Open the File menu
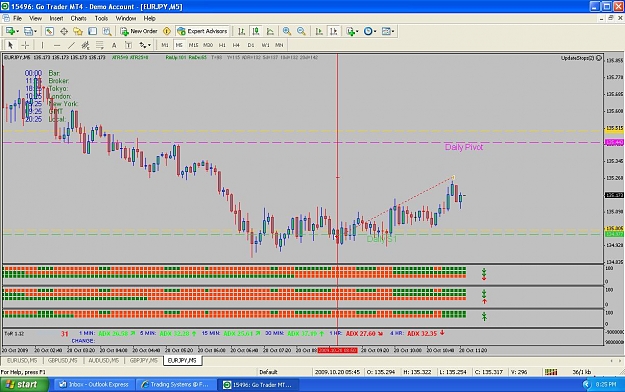Image resolution: width=625 pixels, height=392 pixels. 18,18
